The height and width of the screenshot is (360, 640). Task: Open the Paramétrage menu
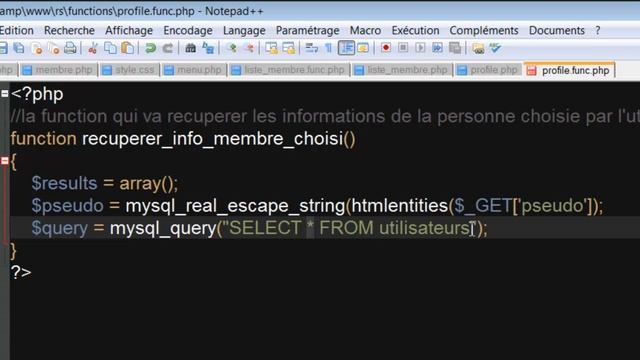pyautogui.click(x=307, y=31)
